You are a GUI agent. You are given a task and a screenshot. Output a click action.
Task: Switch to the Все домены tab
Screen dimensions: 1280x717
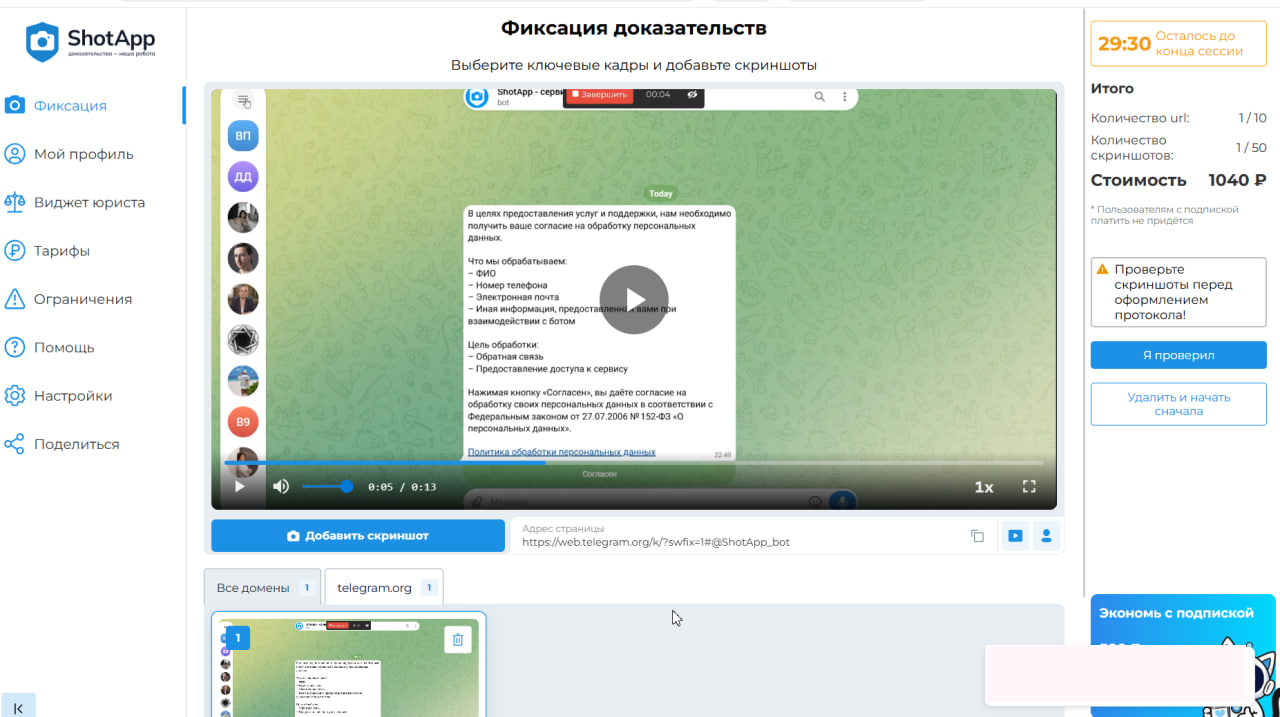click(263, 587)
